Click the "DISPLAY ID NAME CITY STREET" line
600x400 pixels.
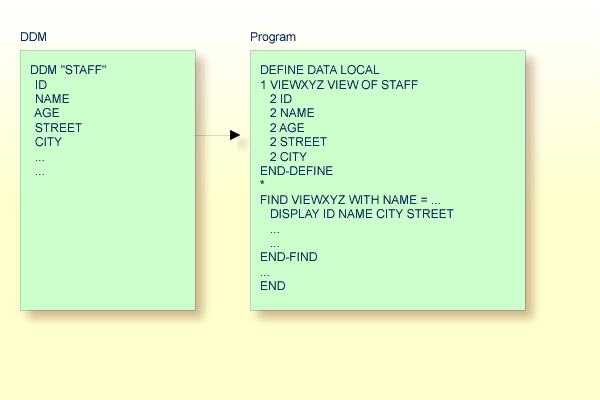pyautogui.click(x=361, y=214)
